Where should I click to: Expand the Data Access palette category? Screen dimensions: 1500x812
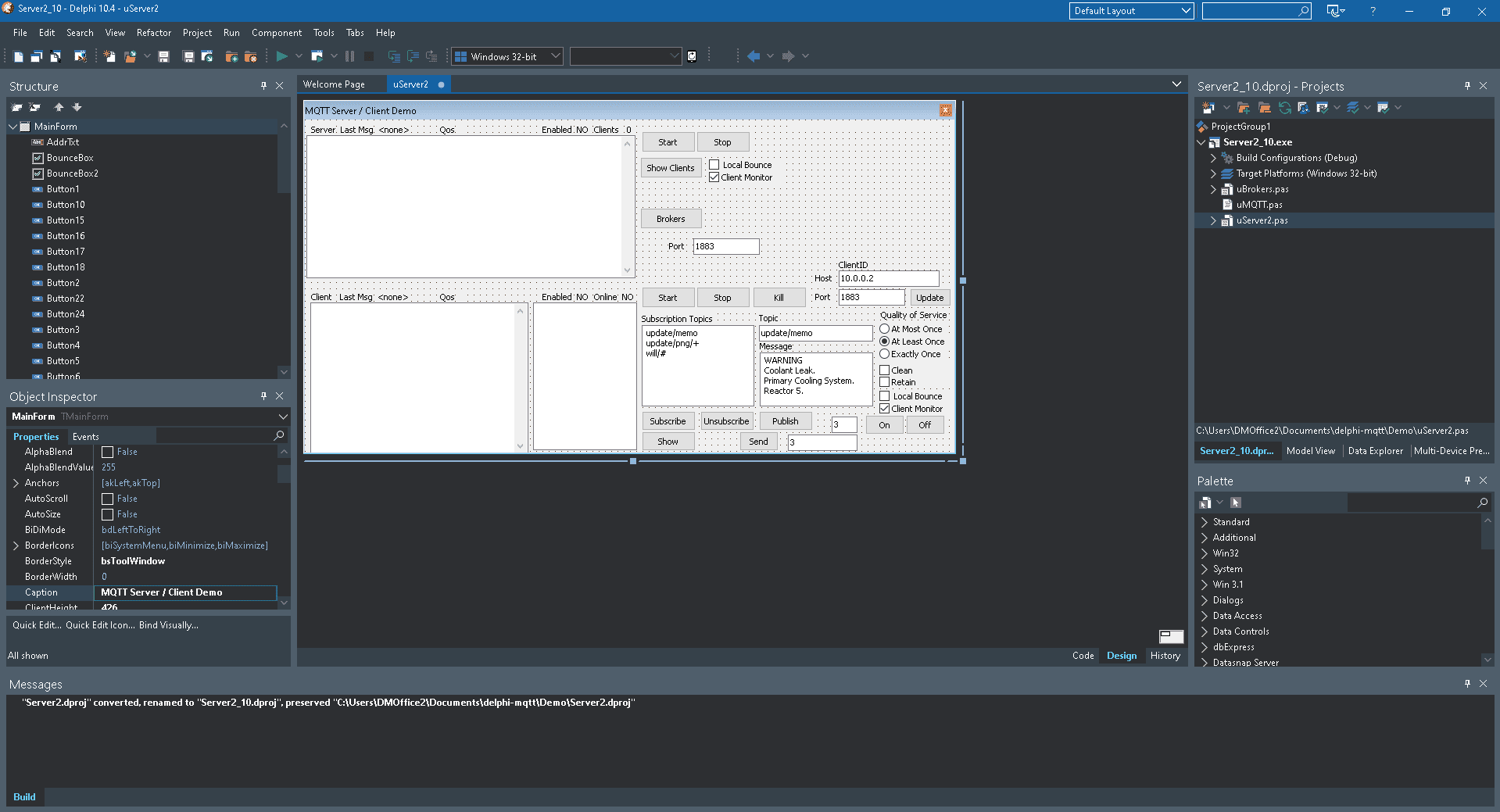(1205, 616)
